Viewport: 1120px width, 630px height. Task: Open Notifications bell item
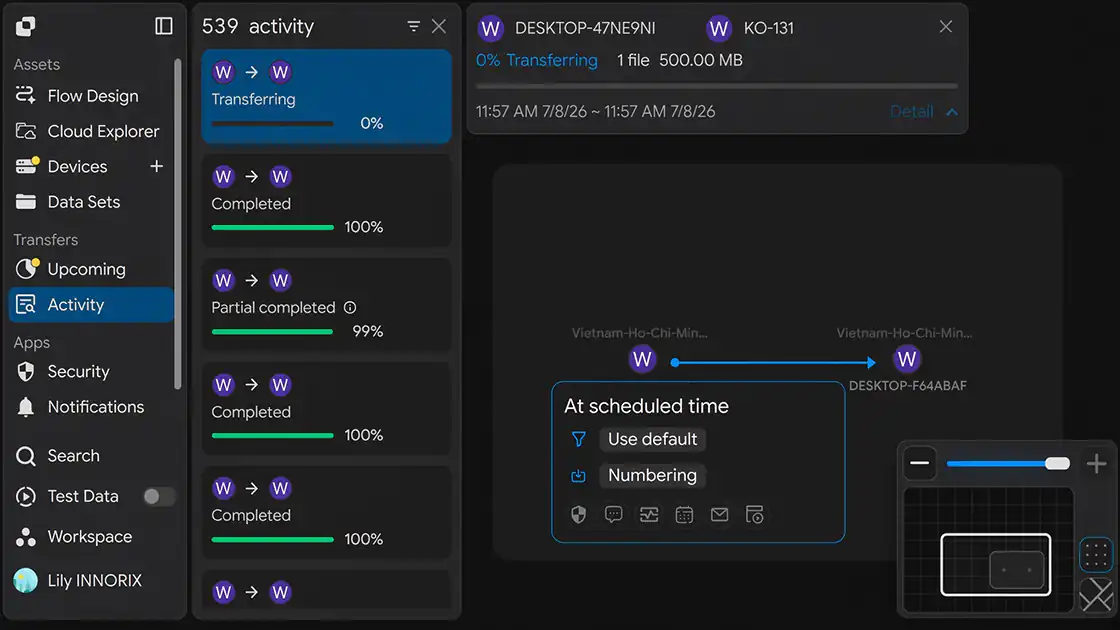coord(91,407)
